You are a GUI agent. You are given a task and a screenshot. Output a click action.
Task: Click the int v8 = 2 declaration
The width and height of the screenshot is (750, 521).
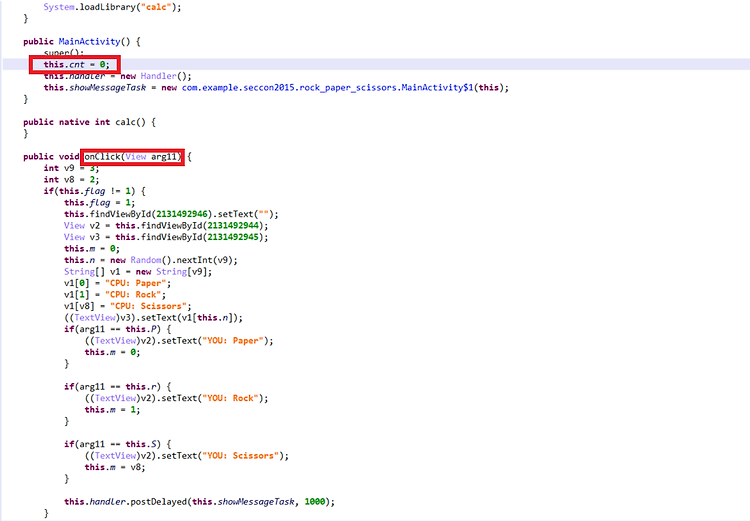[71, 179]
